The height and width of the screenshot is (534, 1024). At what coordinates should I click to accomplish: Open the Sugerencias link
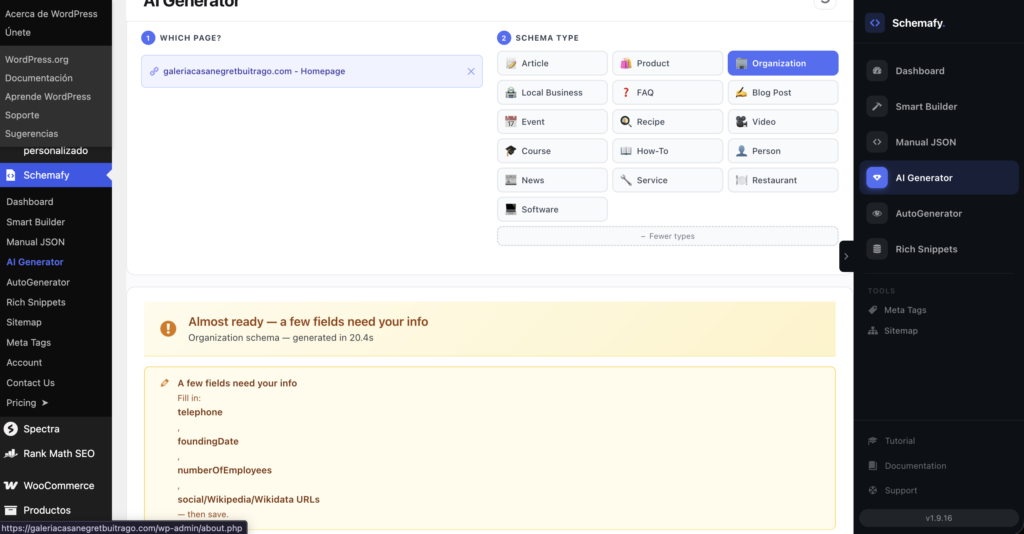coord(31,134)
